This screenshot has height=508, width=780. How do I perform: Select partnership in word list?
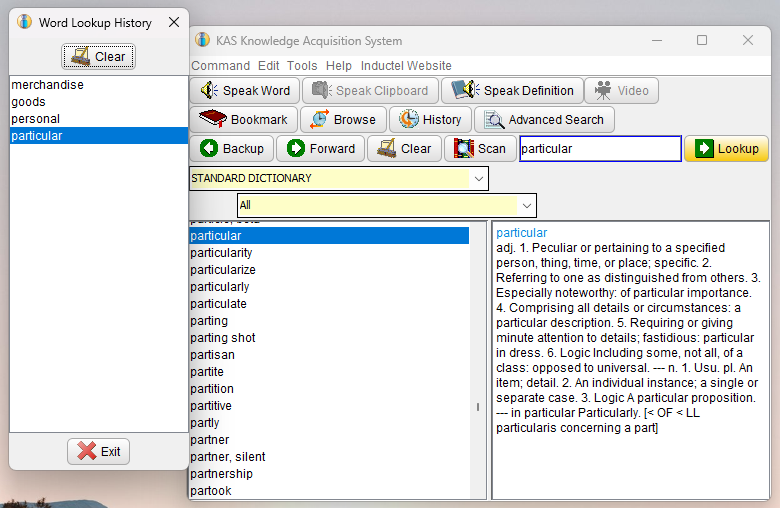(329, 473)
